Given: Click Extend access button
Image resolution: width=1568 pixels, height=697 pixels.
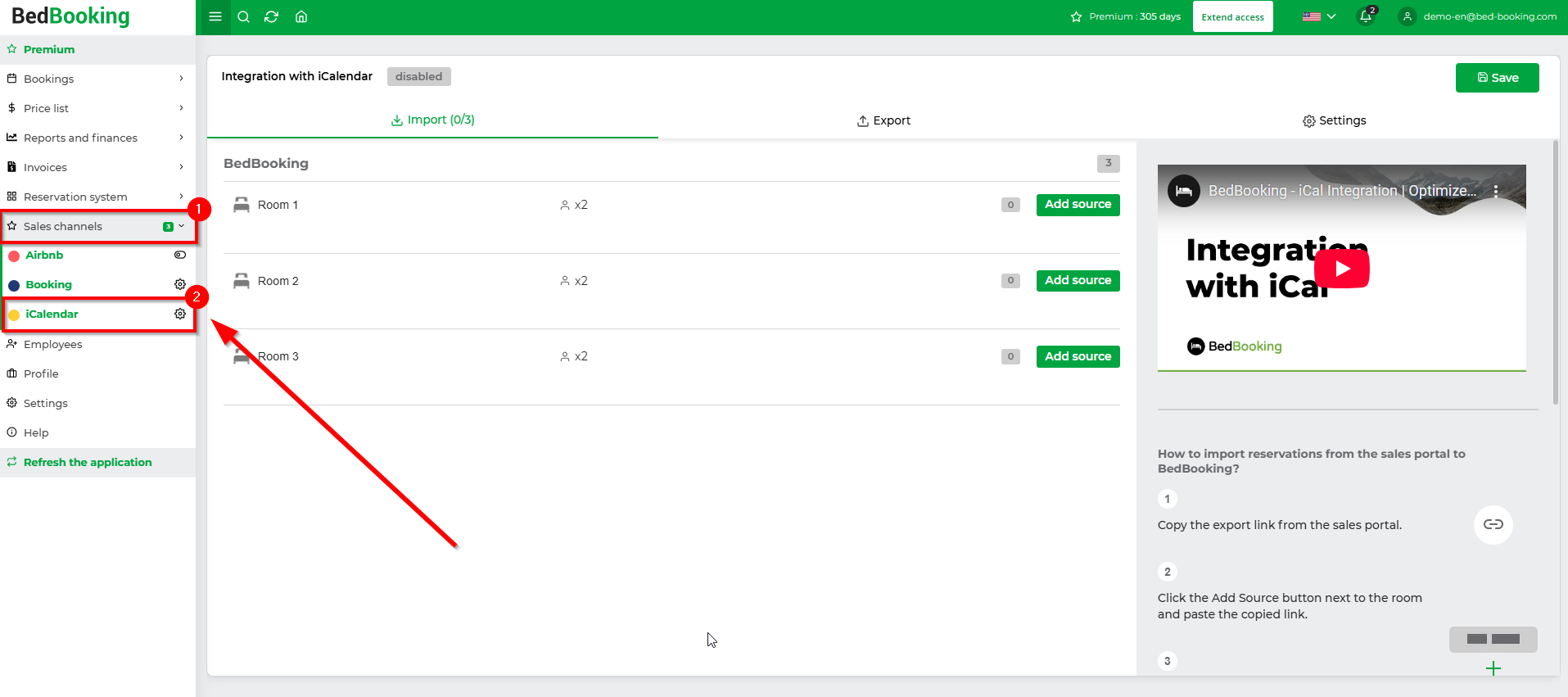Looking at the screenshot, I should [1232, 17].
